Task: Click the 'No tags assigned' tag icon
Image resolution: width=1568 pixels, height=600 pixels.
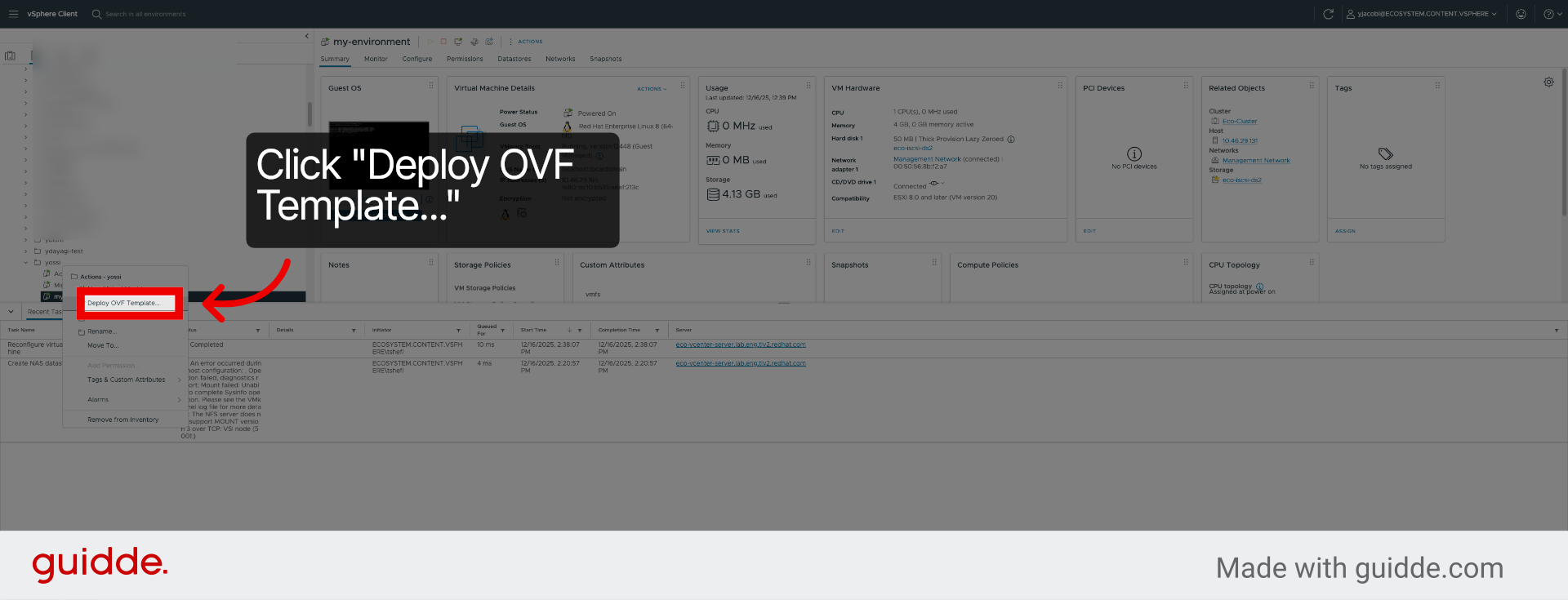Action: (x=1385, y=153)
